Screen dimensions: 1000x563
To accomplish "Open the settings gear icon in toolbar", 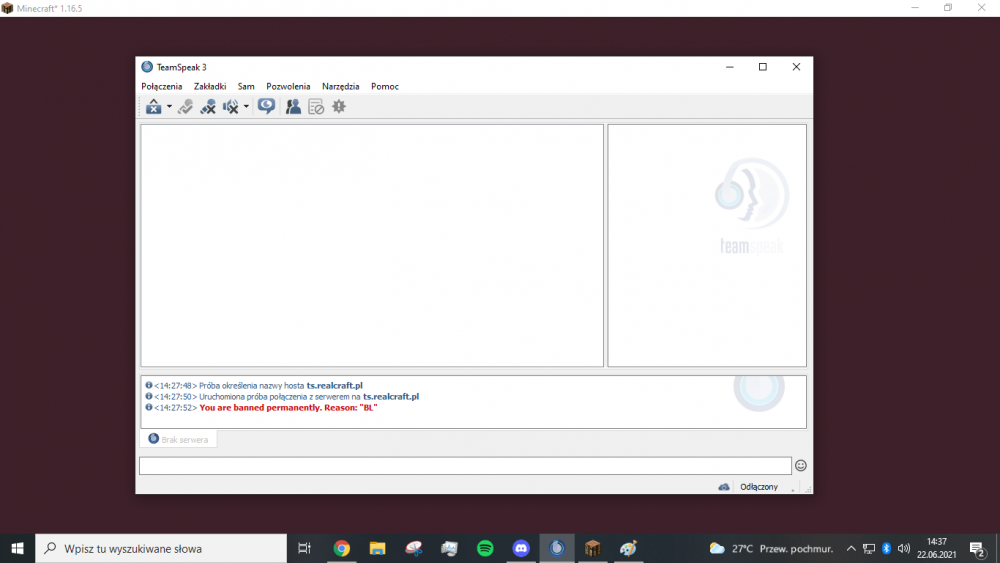I will pos(339,107).
